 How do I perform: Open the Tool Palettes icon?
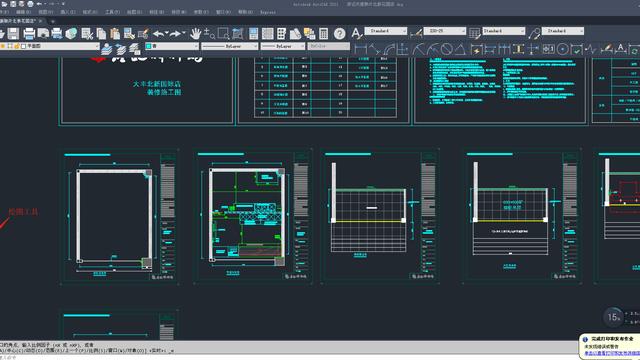pyautogui.click(x=281, y=33)
